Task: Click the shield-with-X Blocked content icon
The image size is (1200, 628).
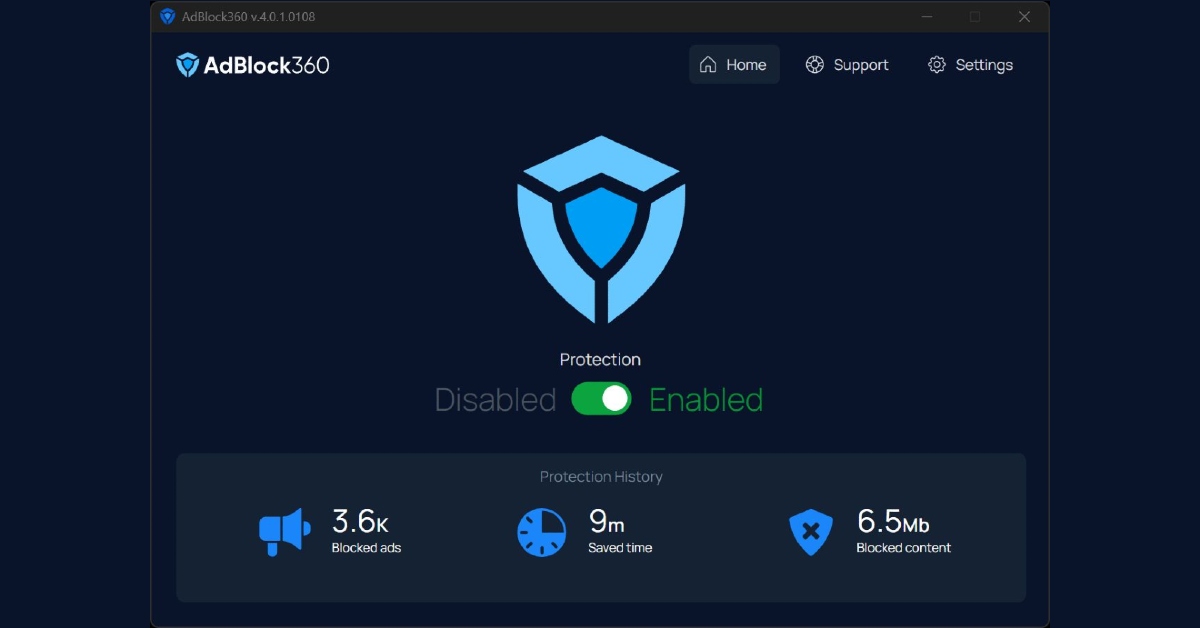Action: 811,532
